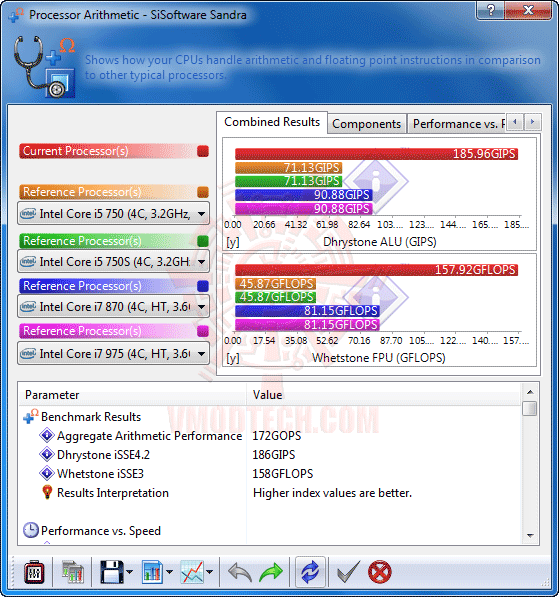Open the Intel Core i7 870 dropdown
This screenshot has height=597, width=559.
(113, 306)
